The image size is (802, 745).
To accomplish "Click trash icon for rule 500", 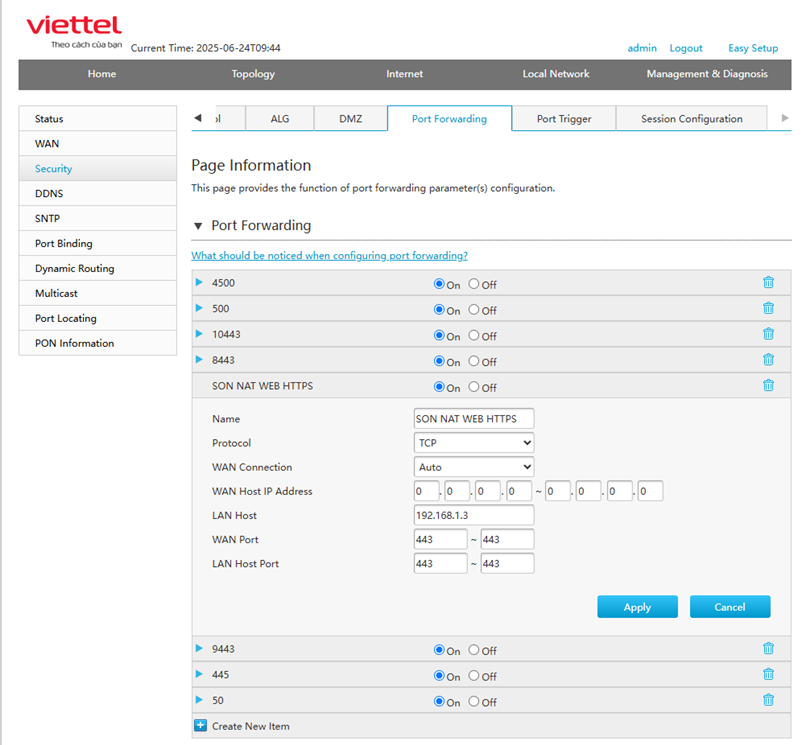I will click(x=768, y=309).
